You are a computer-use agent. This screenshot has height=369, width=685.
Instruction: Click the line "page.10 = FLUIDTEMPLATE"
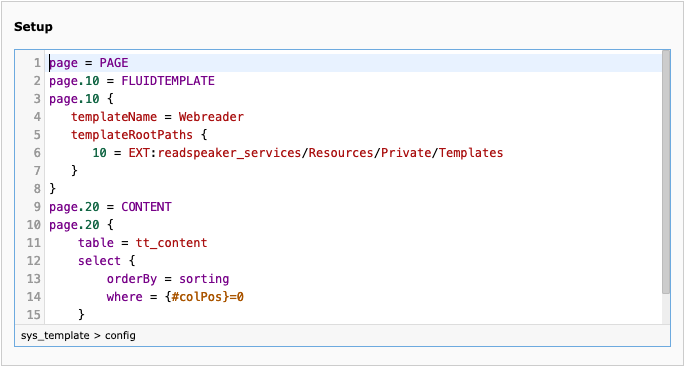pos(132,81)
